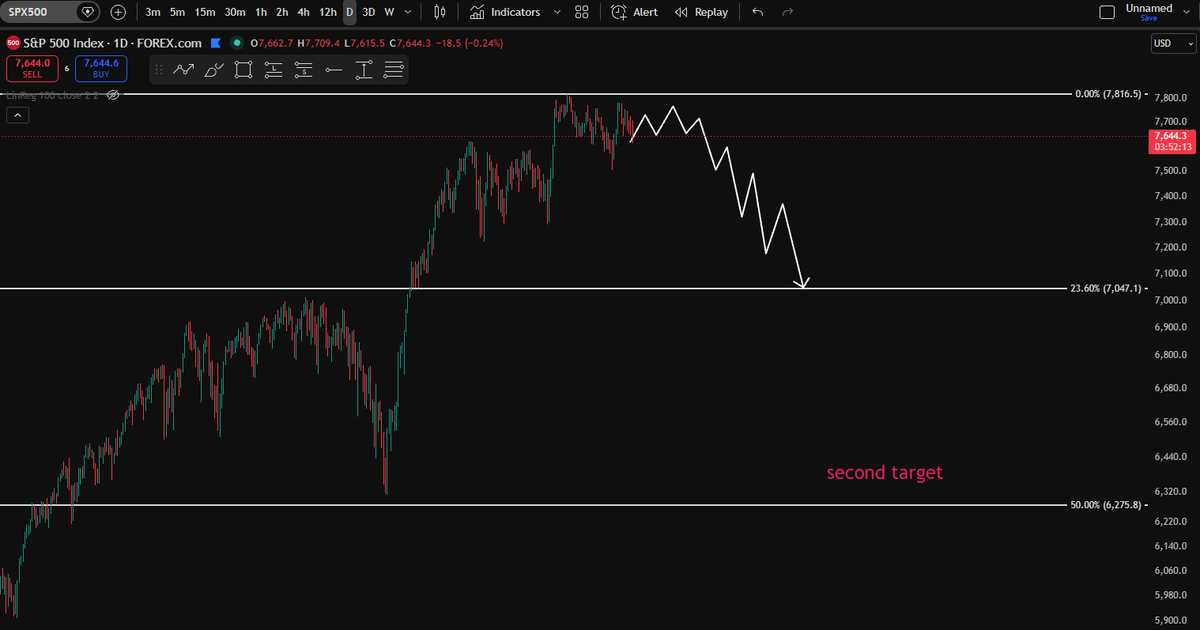This screenshot has height=630, width=1200.
Task: Open the USD currency dropdown
Action: (x=1173, y=43)
